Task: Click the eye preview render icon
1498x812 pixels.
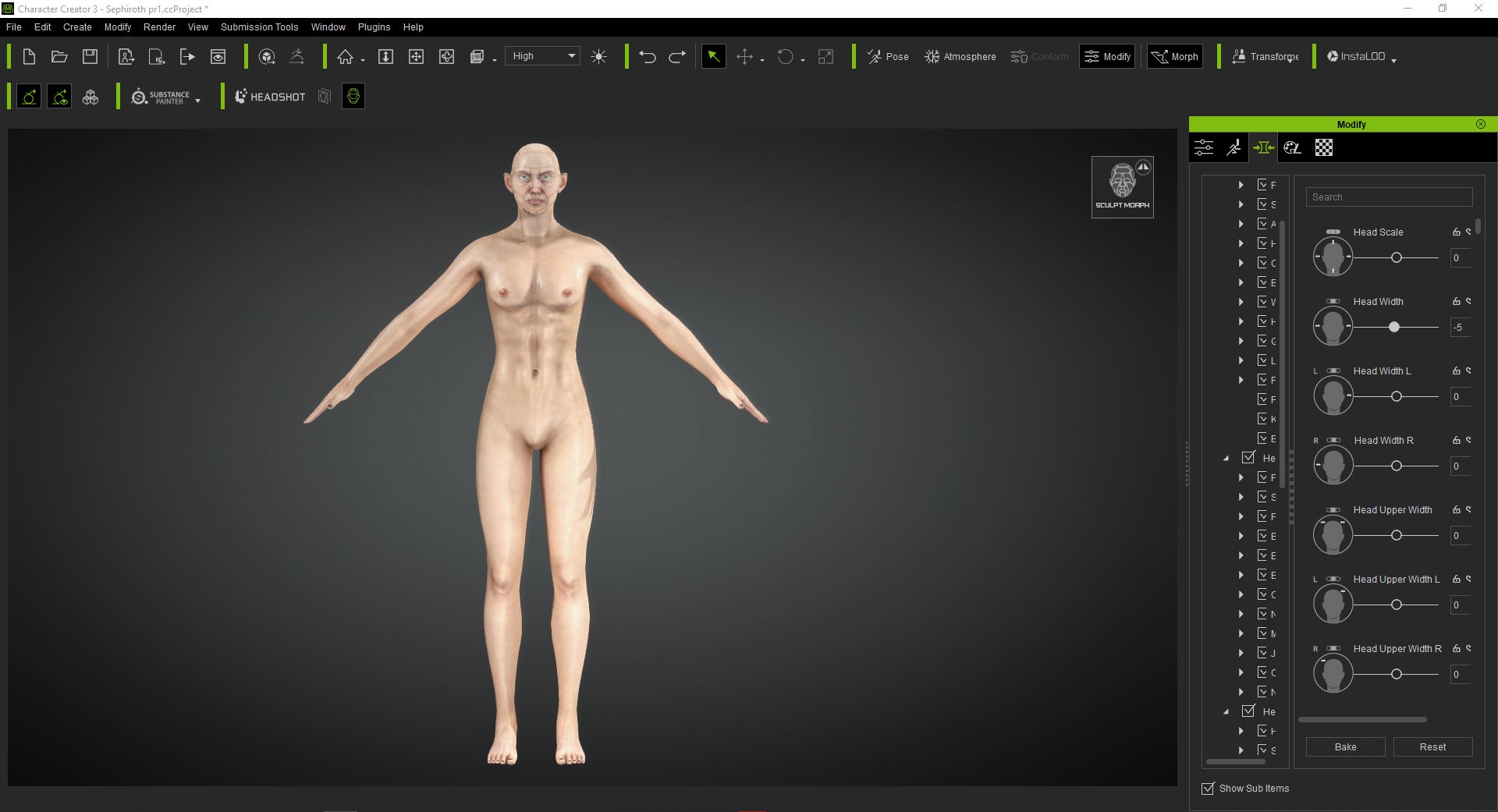Action: tap(218, 56)
